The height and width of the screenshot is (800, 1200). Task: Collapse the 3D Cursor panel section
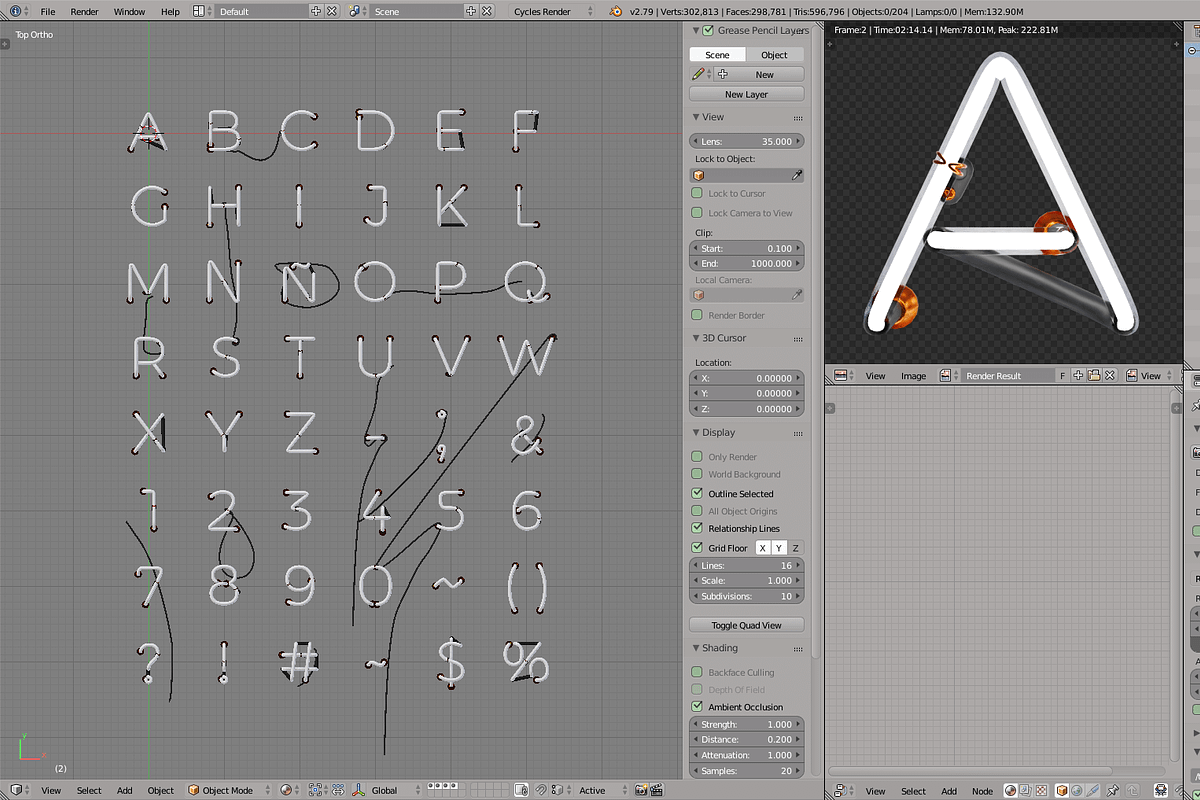click(x=696, y=338)
